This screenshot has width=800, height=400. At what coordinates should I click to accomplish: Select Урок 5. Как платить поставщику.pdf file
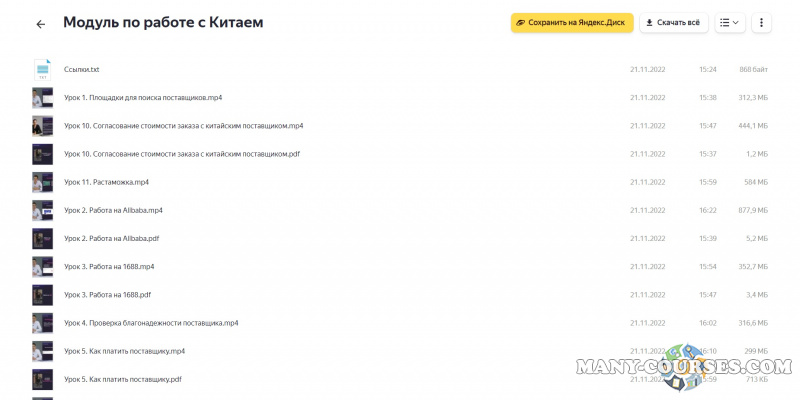tap(123, 380)
